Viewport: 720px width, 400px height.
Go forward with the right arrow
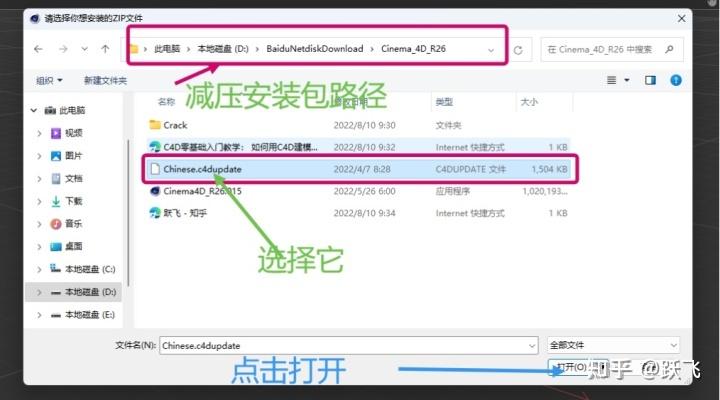pyautogui.click(x=63, y=49)
